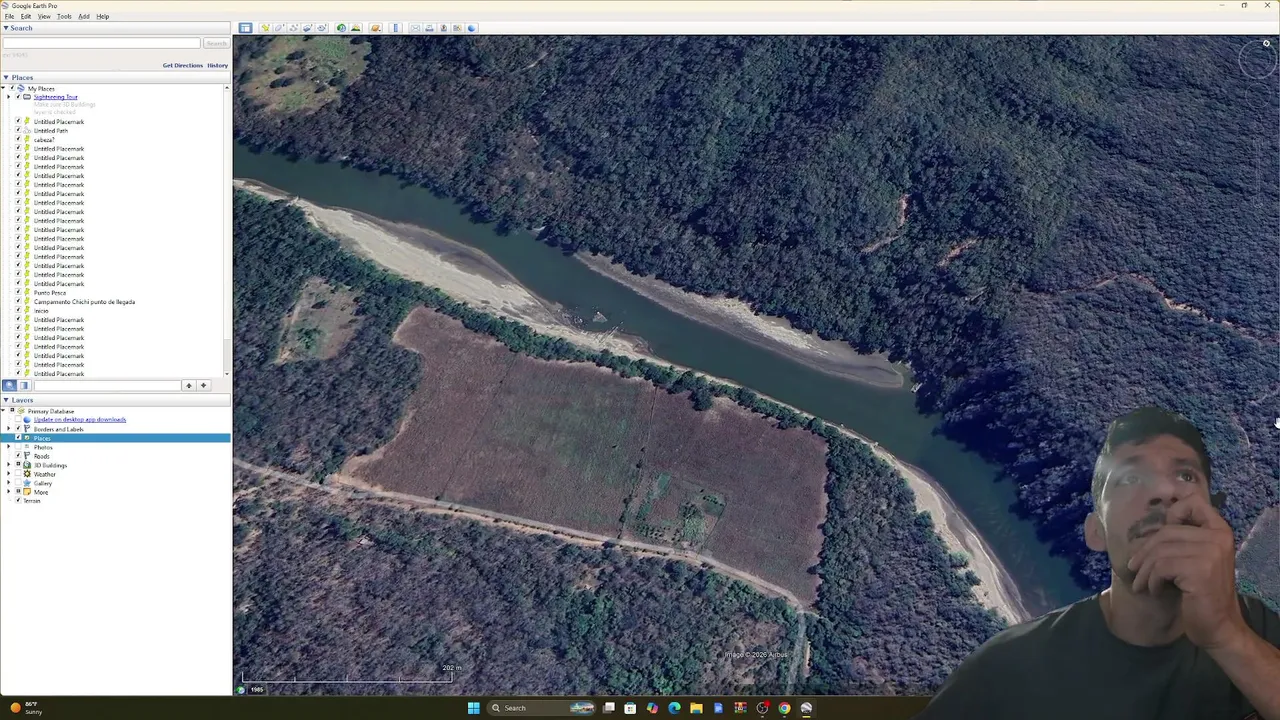Collapse the Layers panel
The image size is (1280, 720).
pyautogui.click(x=5, y=400)
